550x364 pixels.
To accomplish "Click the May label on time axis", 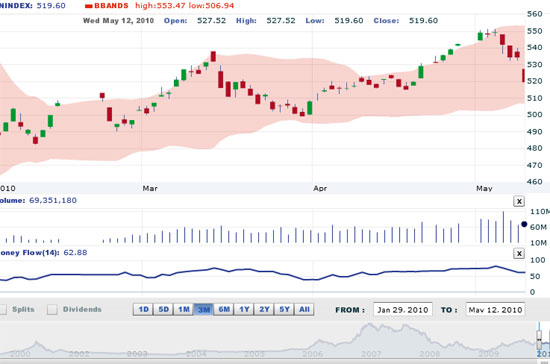I will (484, 188).
